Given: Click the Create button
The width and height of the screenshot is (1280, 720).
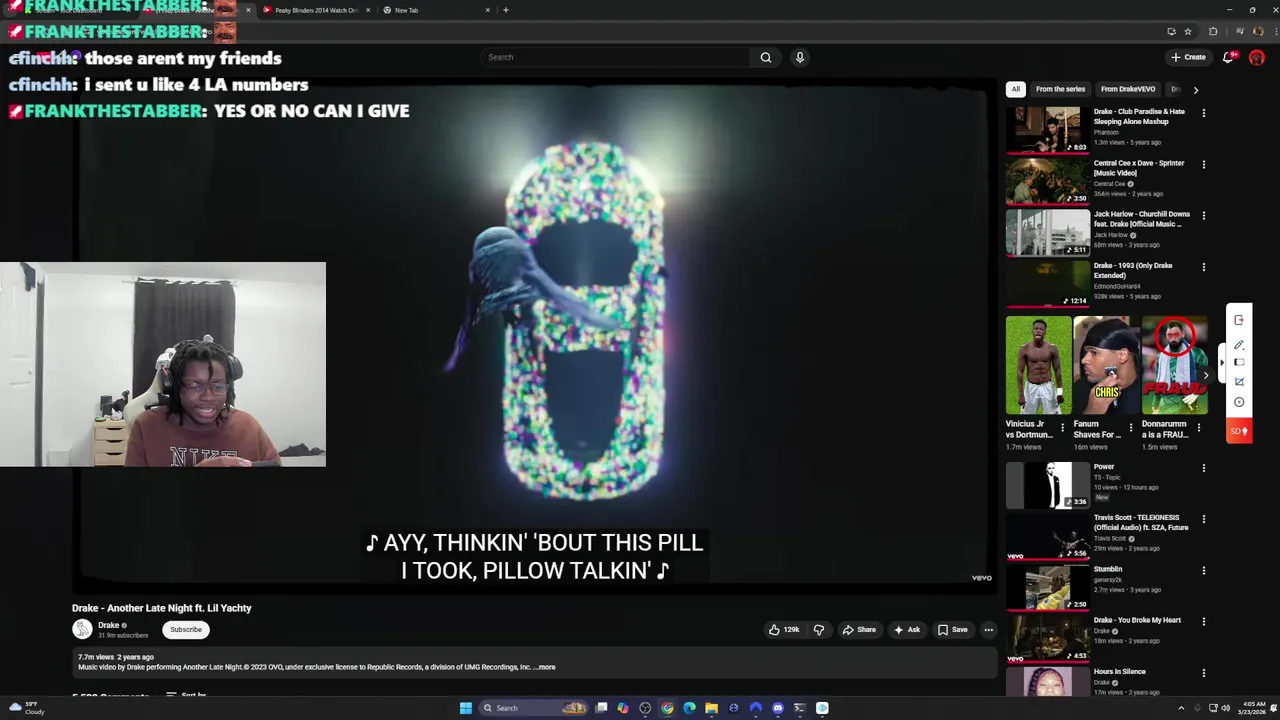Looking at the screenshot, I should (1188, 57).
